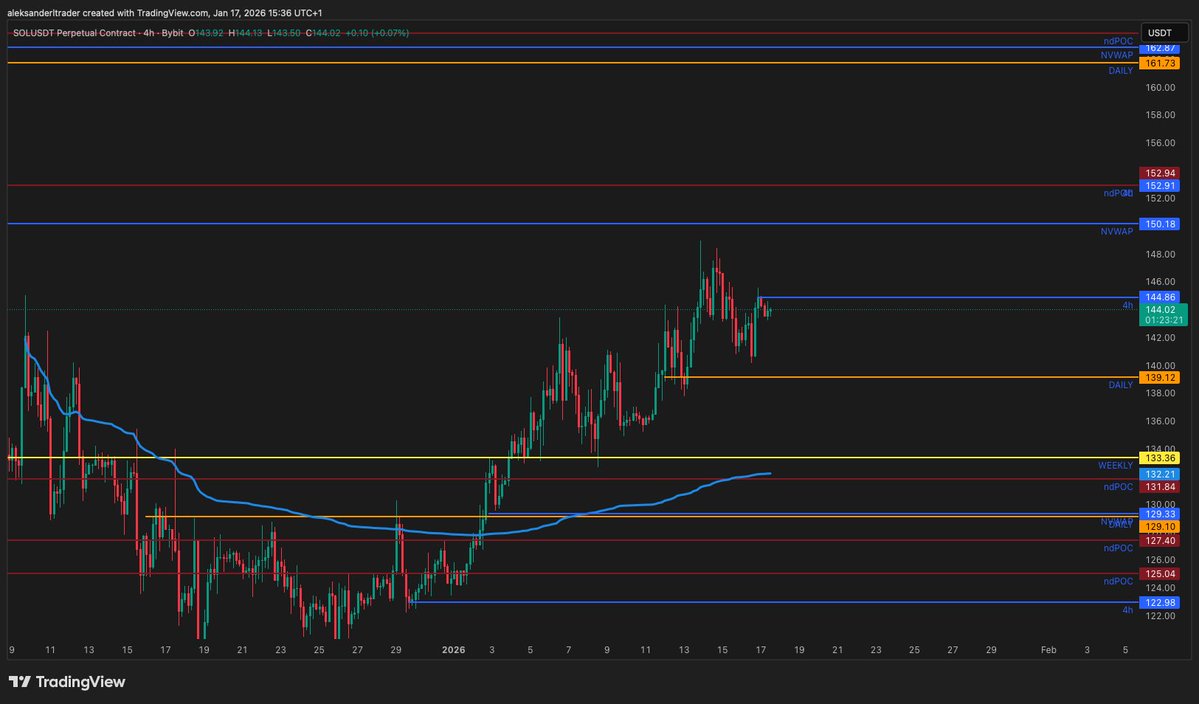Viewport: 1199px width, 704px height.
Task: Click the red 127.40 price tag
Action: (1160, 540)
